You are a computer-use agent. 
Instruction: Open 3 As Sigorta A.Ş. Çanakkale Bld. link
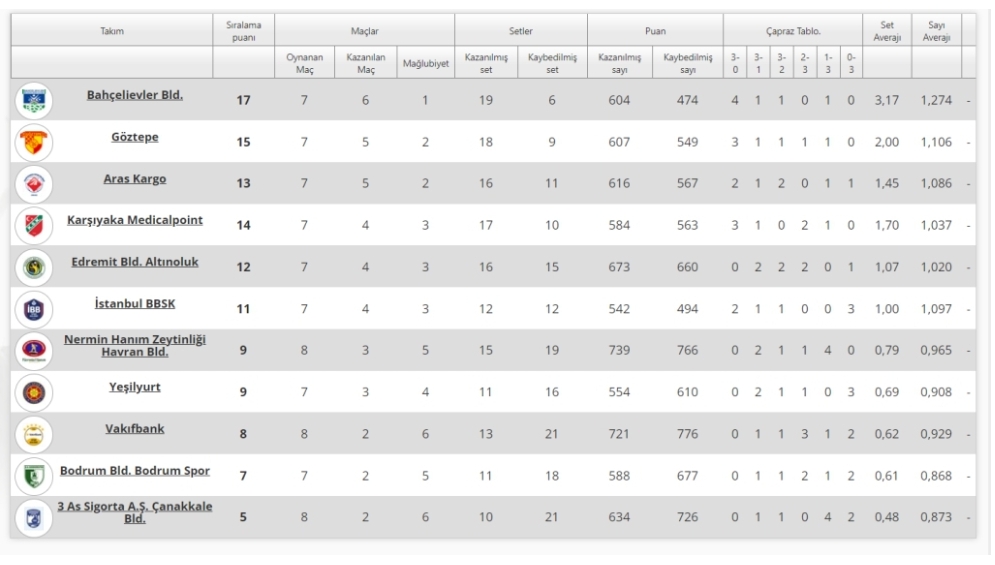click(x=135, y=512)
